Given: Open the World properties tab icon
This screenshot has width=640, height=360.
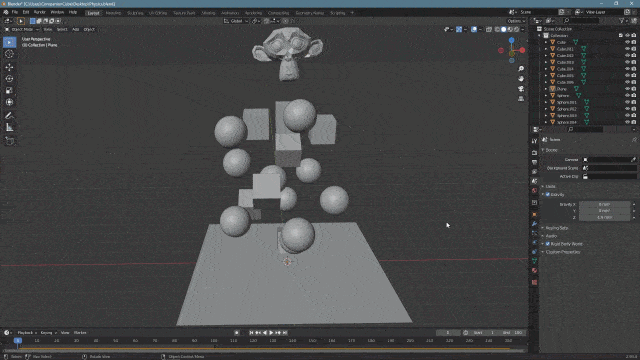Looking at the screenshot, I should point(534,191).
